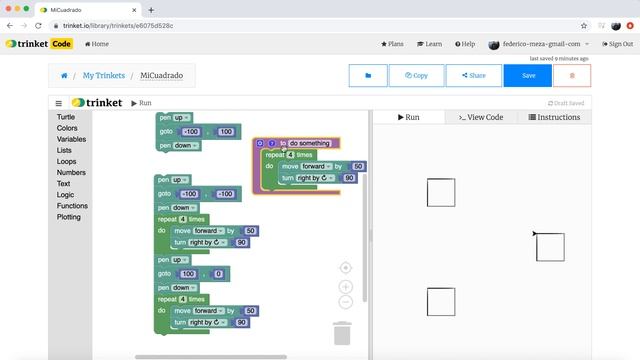
Task: Edit the first goto x value -100
Action: 191,132
